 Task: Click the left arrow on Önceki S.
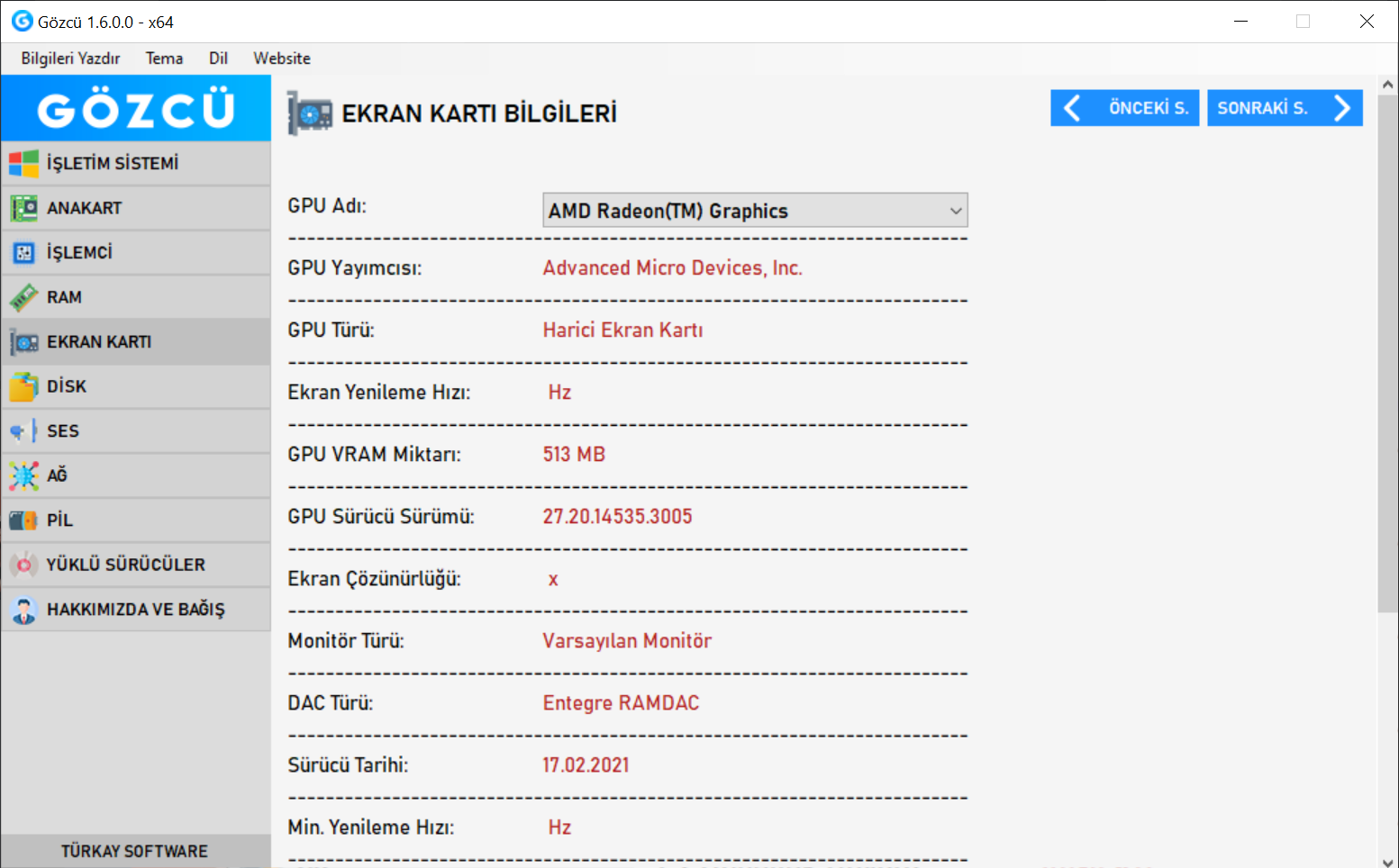[x=1071, y=108]
